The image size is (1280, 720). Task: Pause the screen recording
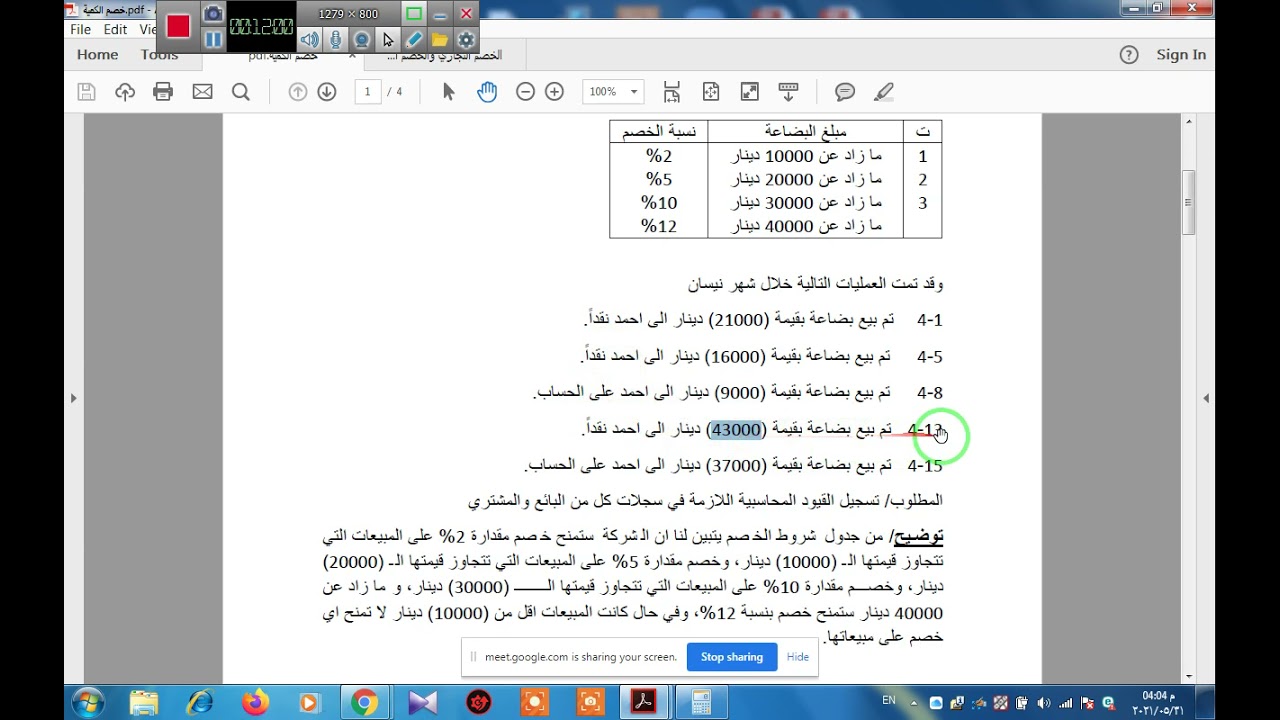point(212,40)
